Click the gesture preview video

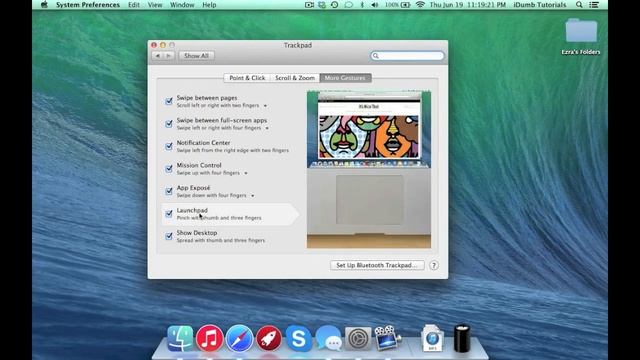369,169
